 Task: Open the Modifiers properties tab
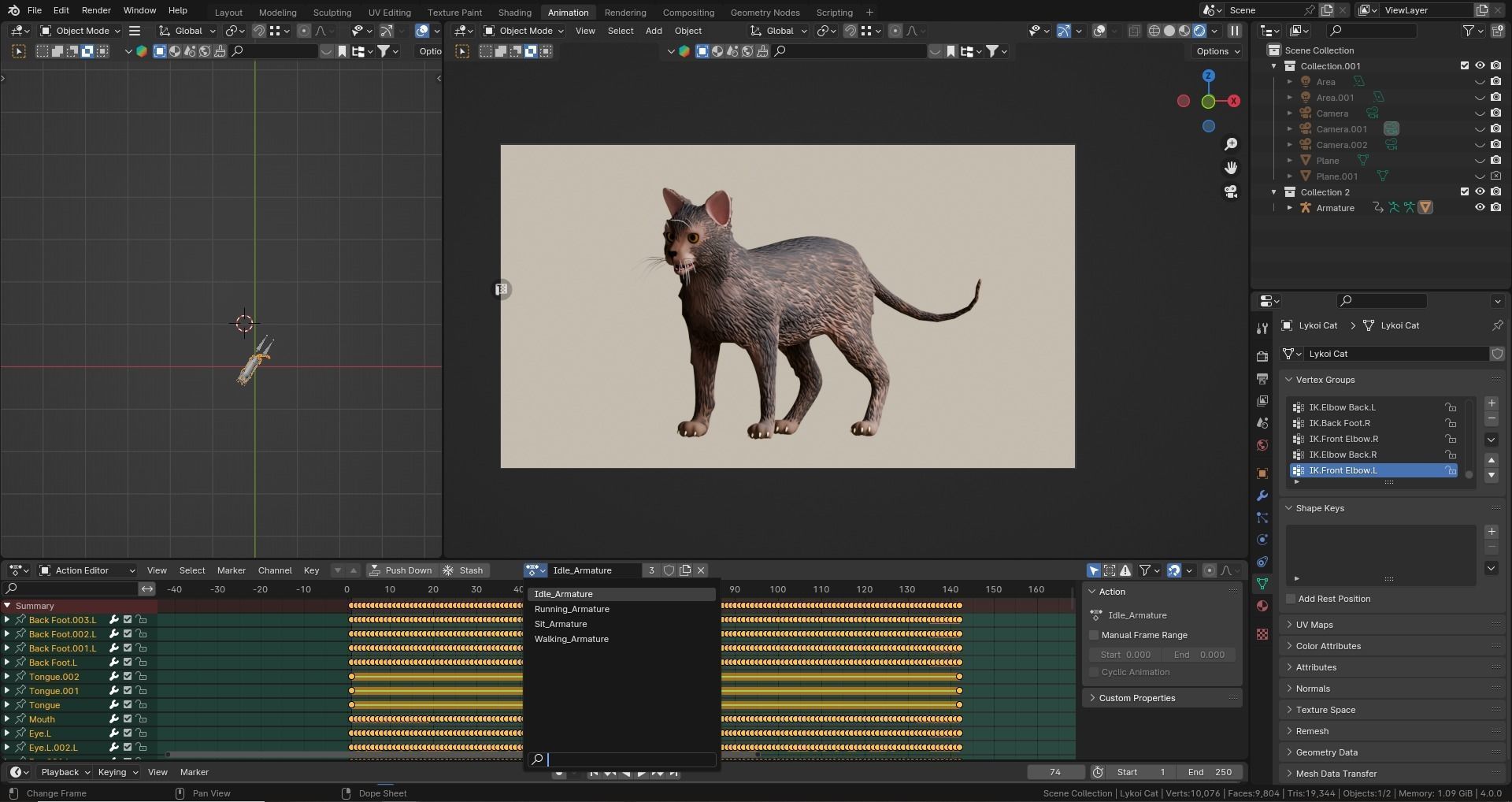(x=1262, y=496)
